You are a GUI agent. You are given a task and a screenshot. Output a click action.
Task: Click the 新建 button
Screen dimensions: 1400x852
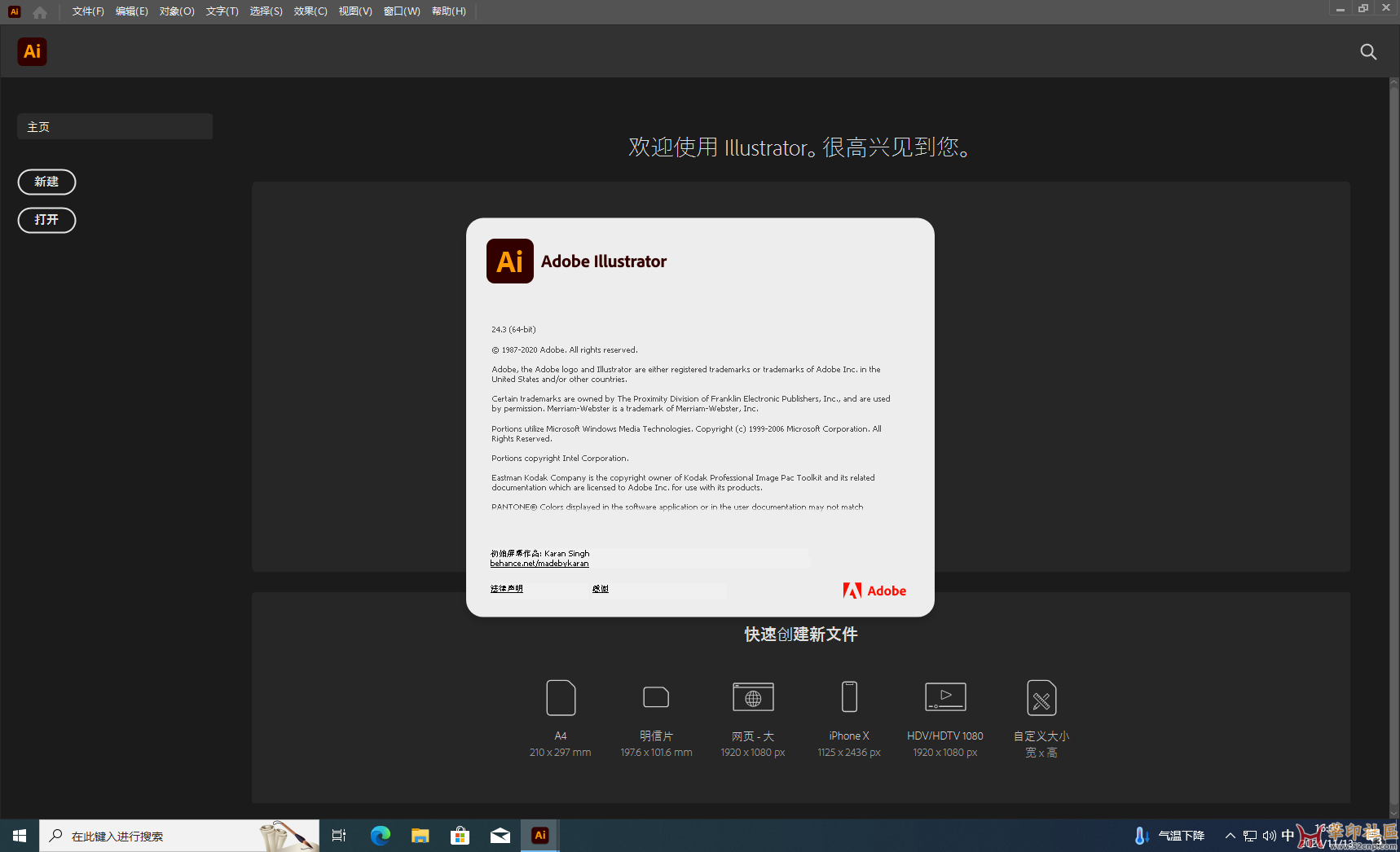pyautogui.click(x=46, y=182)
